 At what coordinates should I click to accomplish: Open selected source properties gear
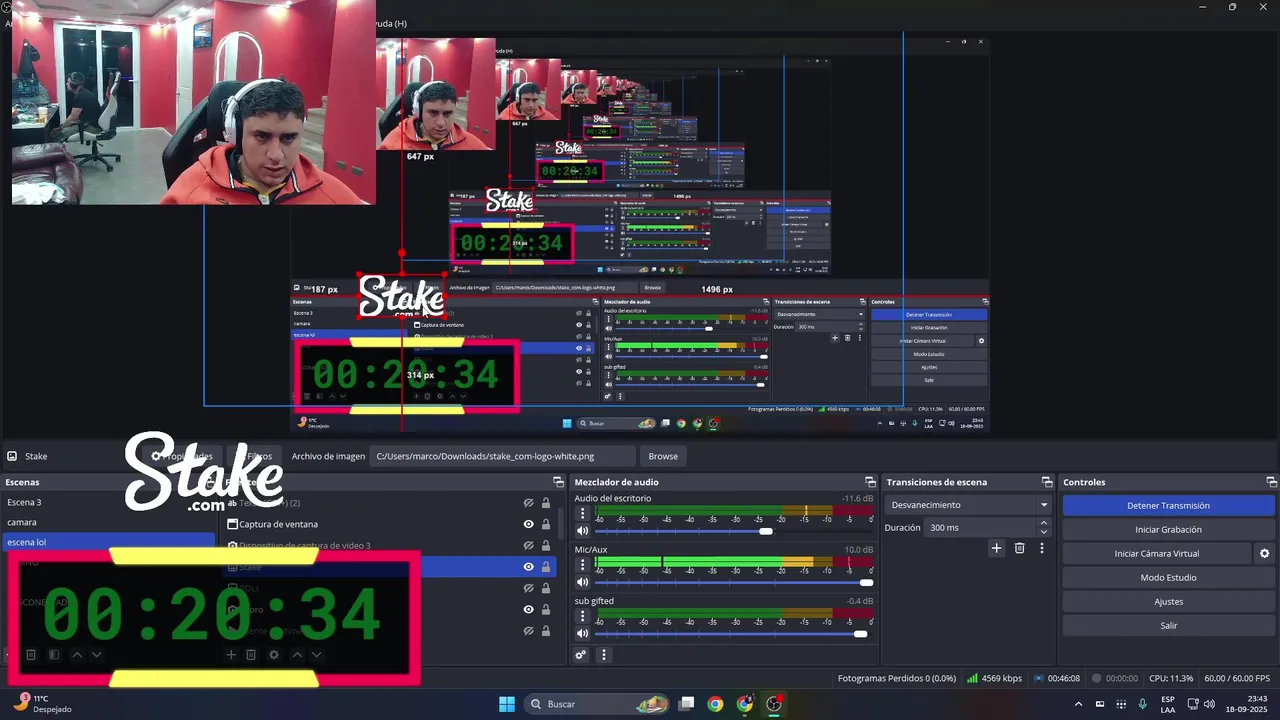pyautogui.click(x=274, y=655)
